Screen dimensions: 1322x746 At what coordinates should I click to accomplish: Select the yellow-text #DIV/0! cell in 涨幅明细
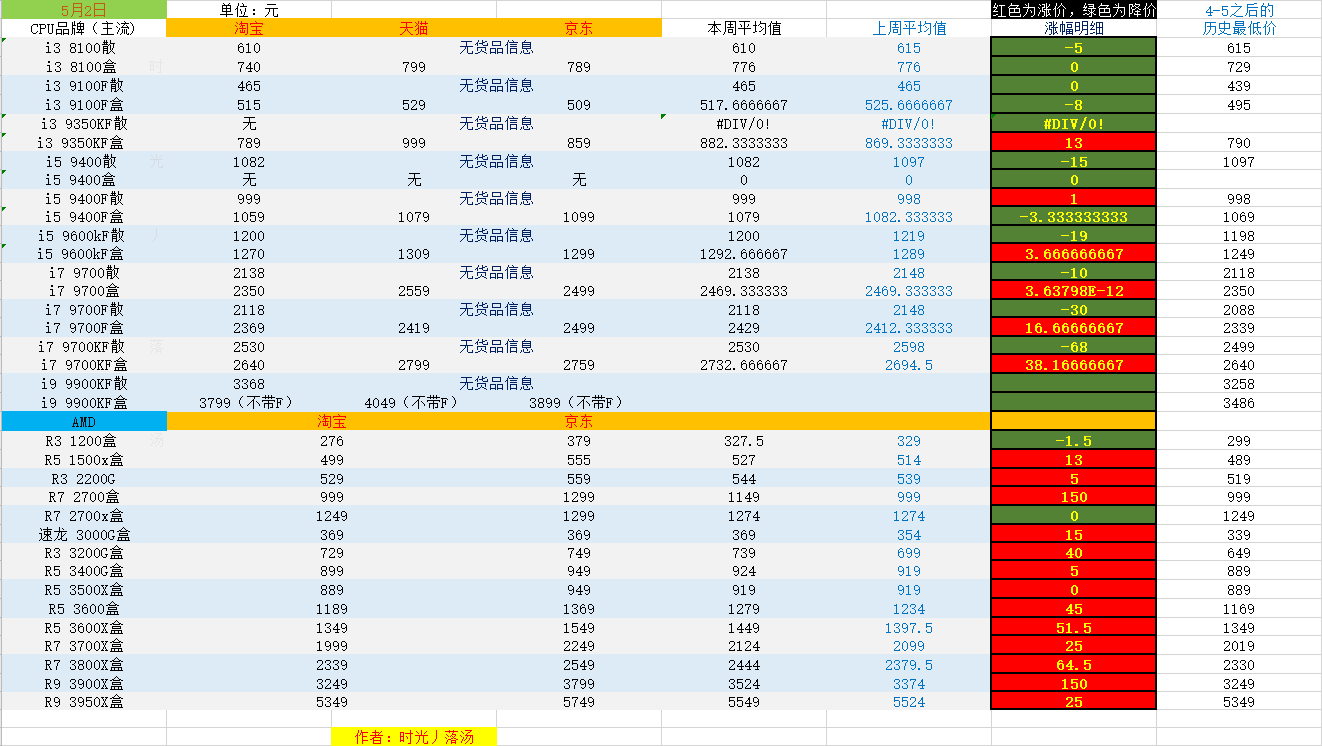(x=1073, y=124)
